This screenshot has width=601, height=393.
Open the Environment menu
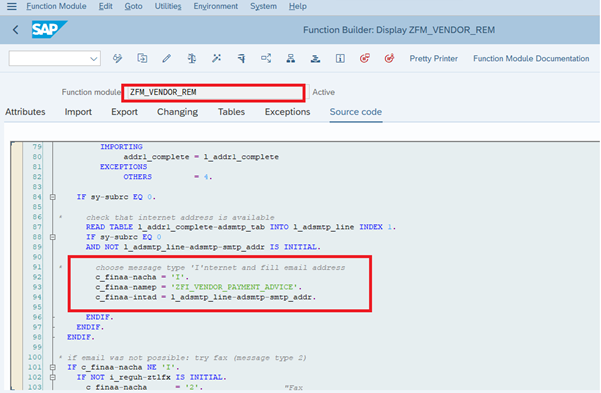[x=216, y=7]
